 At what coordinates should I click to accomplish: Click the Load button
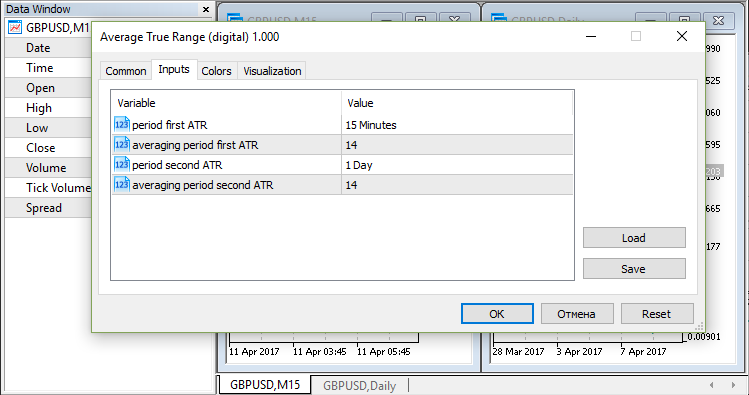click(x=634, y=238)
